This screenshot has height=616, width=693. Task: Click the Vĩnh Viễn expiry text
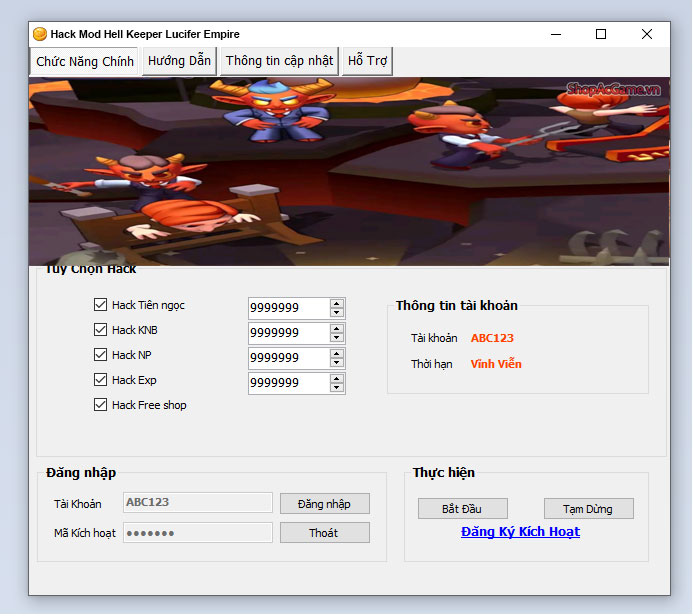496,364
